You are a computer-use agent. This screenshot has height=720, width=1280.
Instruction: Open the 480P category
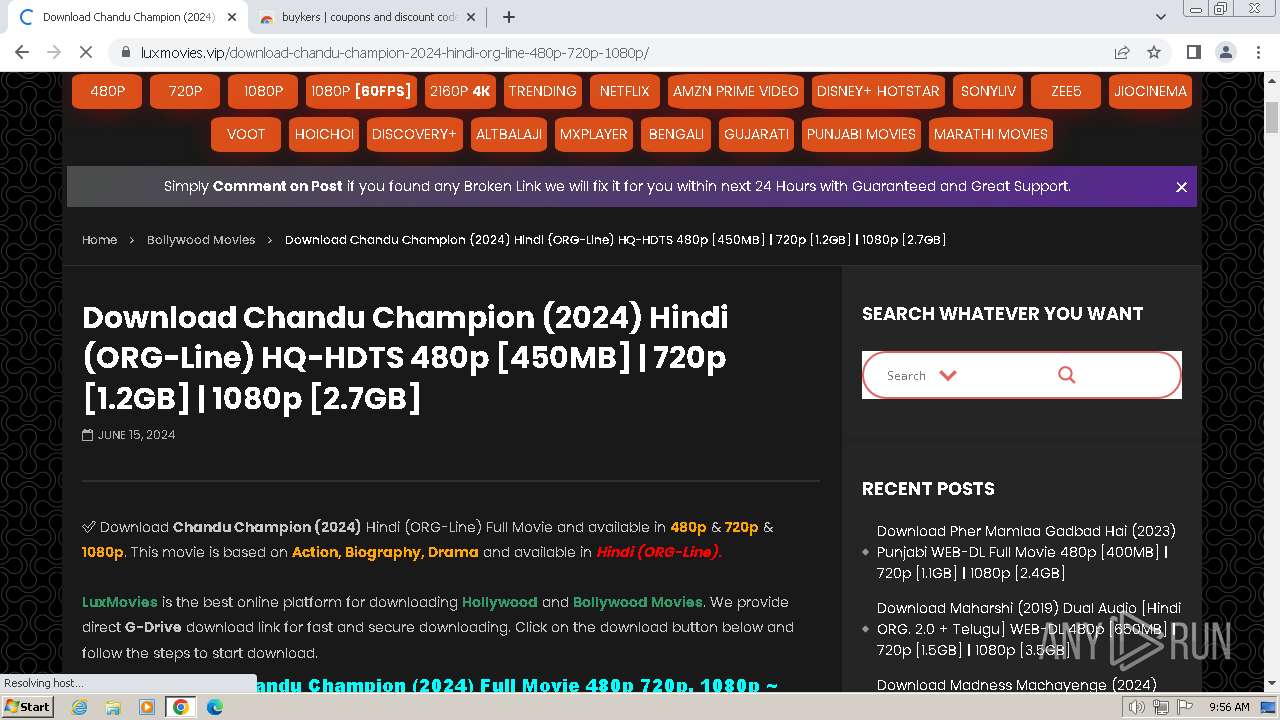coord(107,91)
